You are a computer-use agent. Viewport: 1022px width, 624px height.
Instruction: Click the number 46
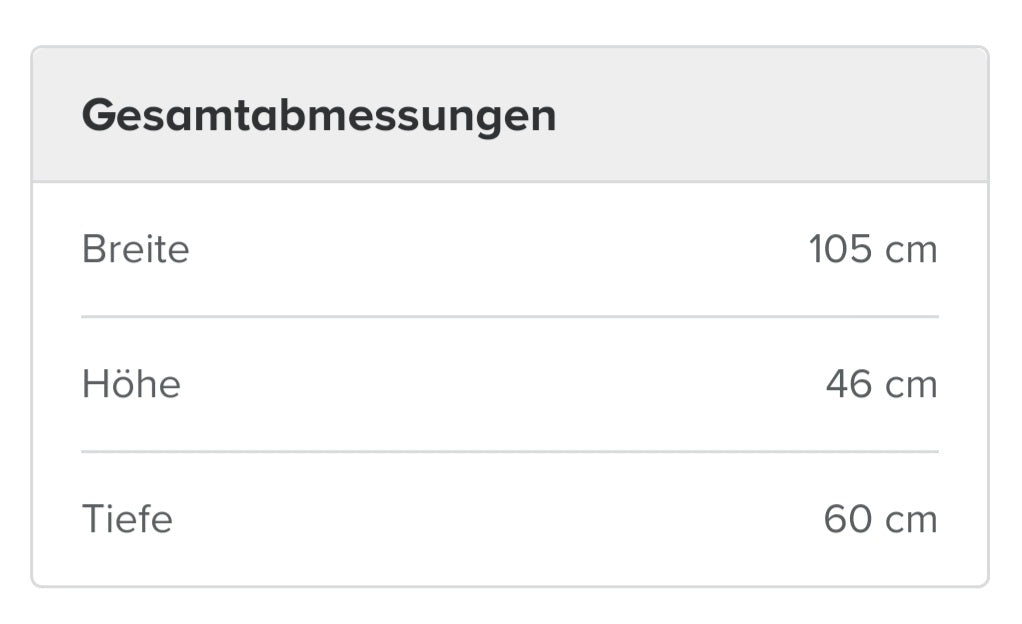[849, 384]
